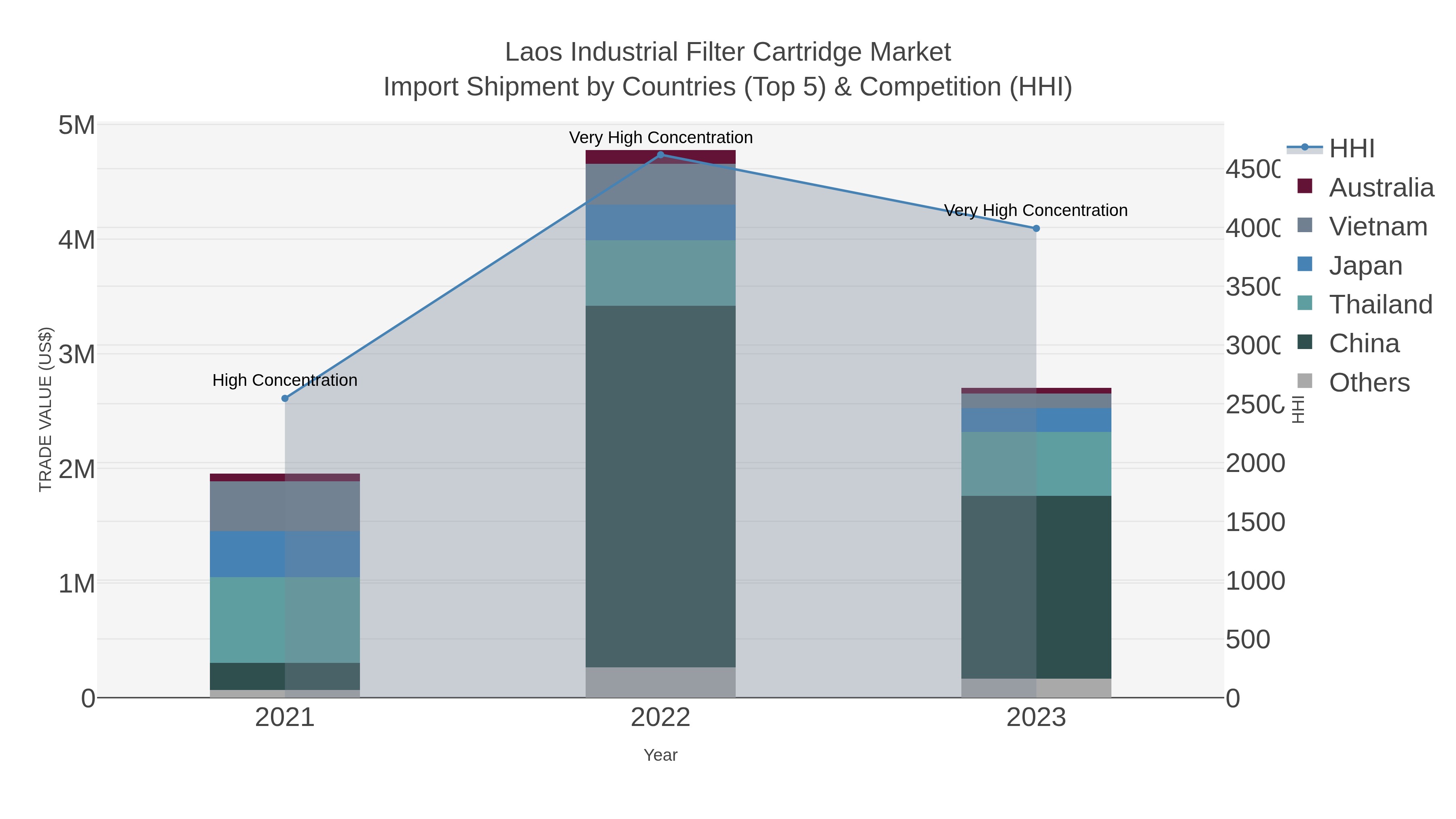Click the Thailand segment of 2021 bar
Image resolution: width=1456 pixels, height=819 pixels.
pos(285,620)
